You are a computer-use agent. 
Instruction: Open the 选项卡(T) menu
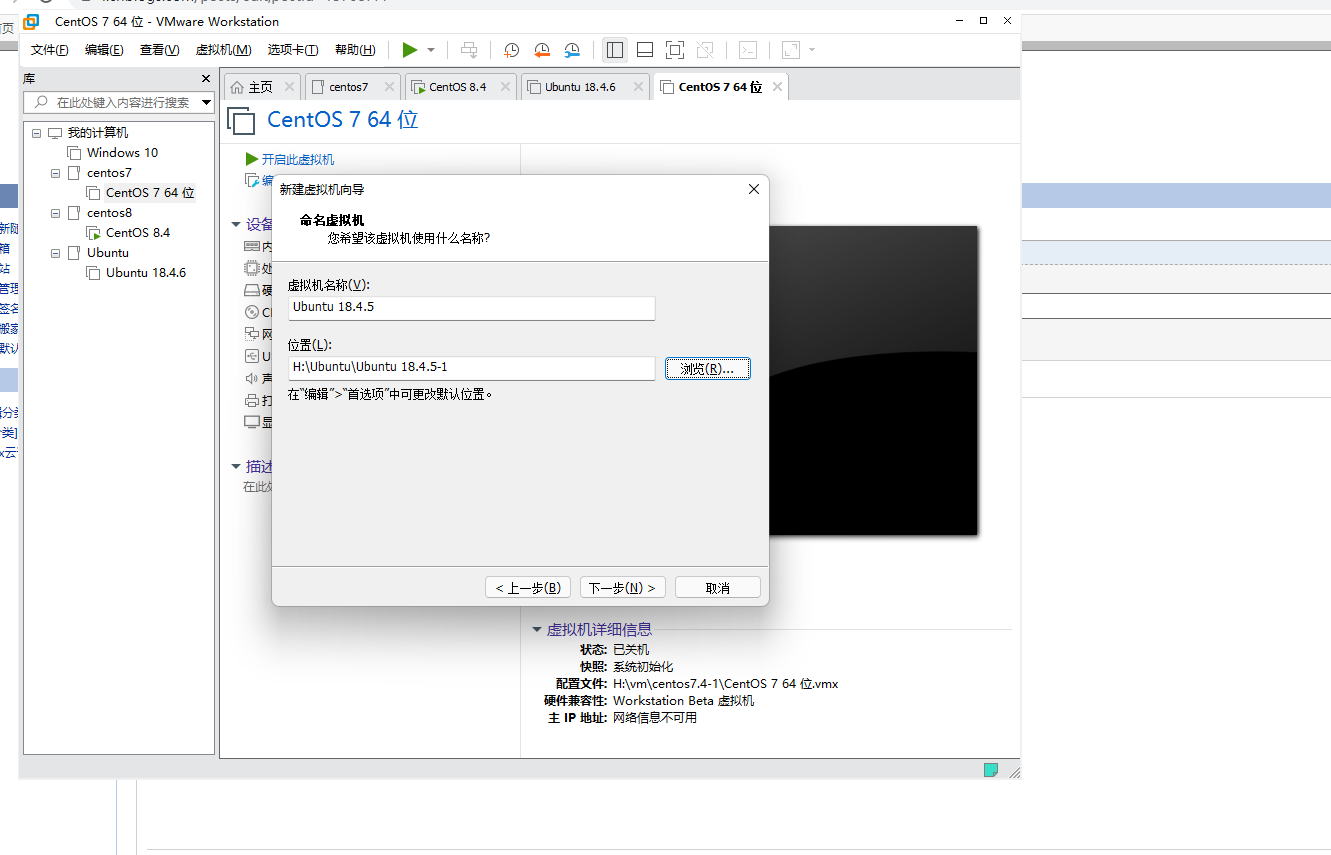[292, 50]
